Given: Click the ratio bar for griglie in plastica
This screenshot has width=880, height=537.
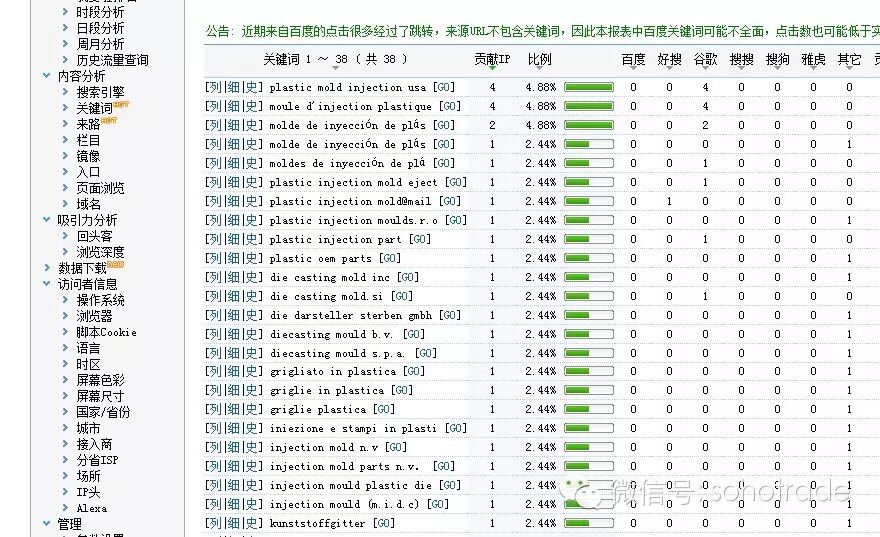Looking at the screenshot, I should click(589, 390).
